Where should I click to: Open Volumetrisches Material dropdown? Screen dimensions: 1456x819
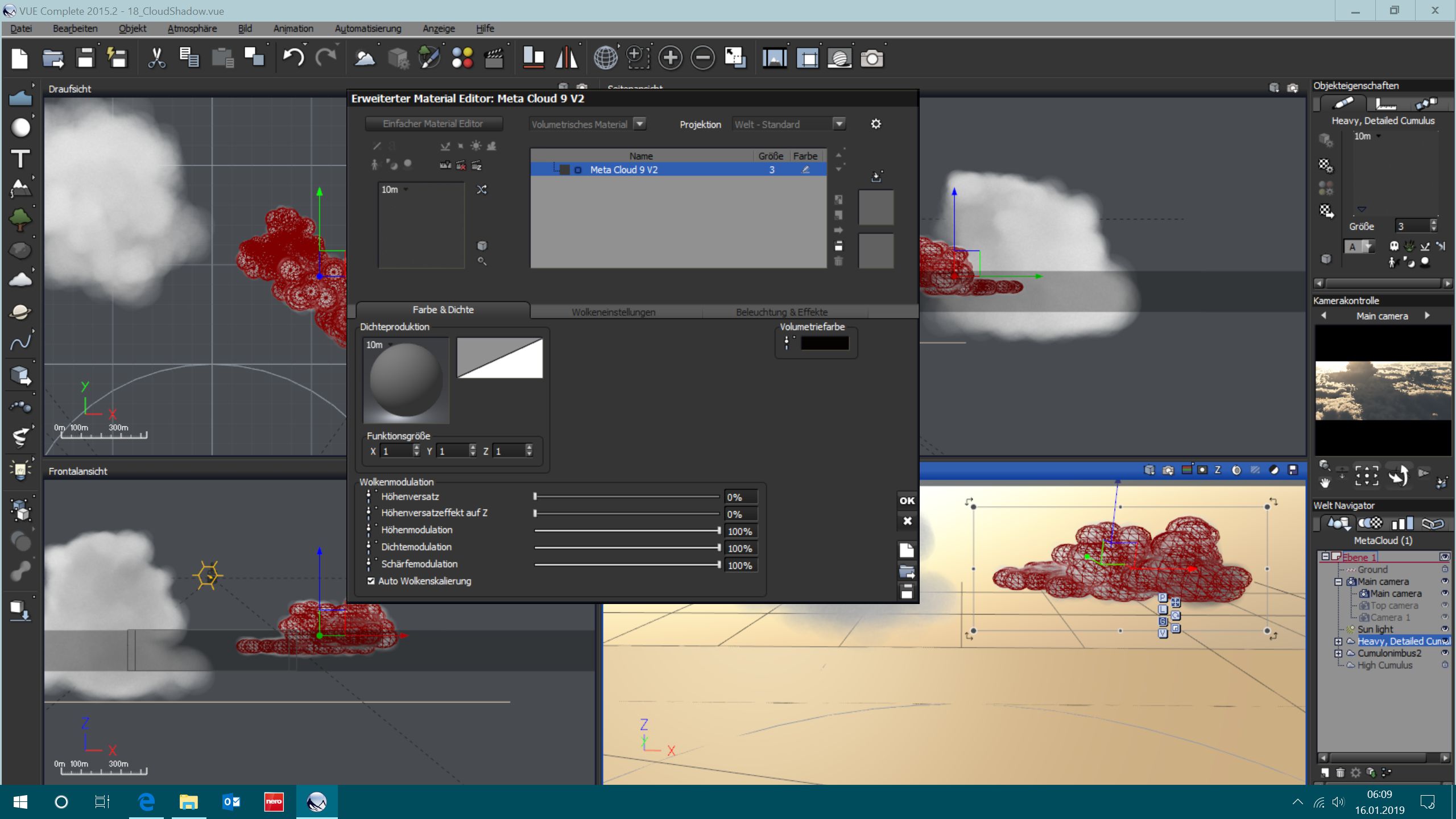pos(640,124)
